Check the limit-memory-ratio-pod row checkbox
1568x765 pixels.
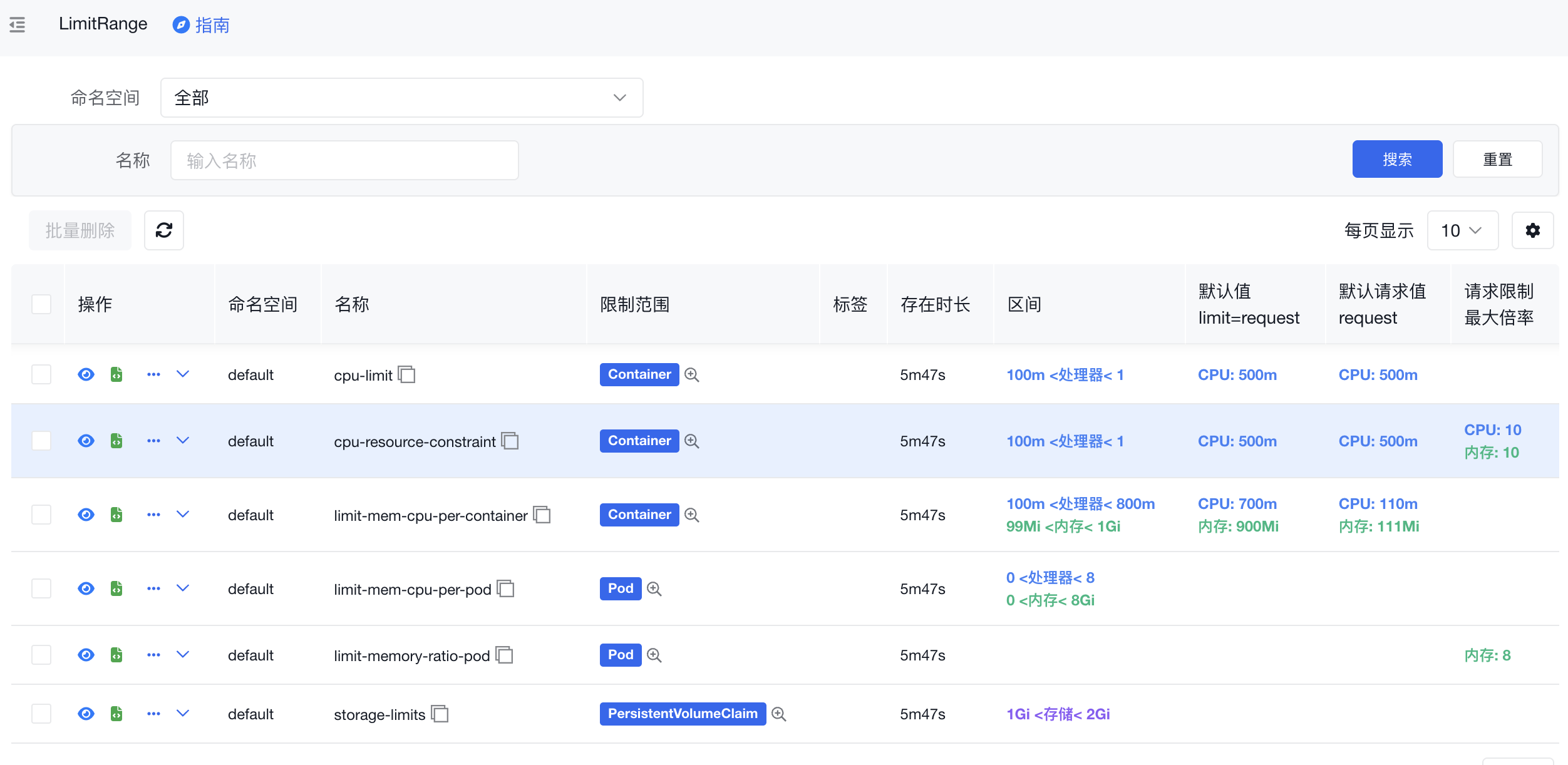pos(41,655)
